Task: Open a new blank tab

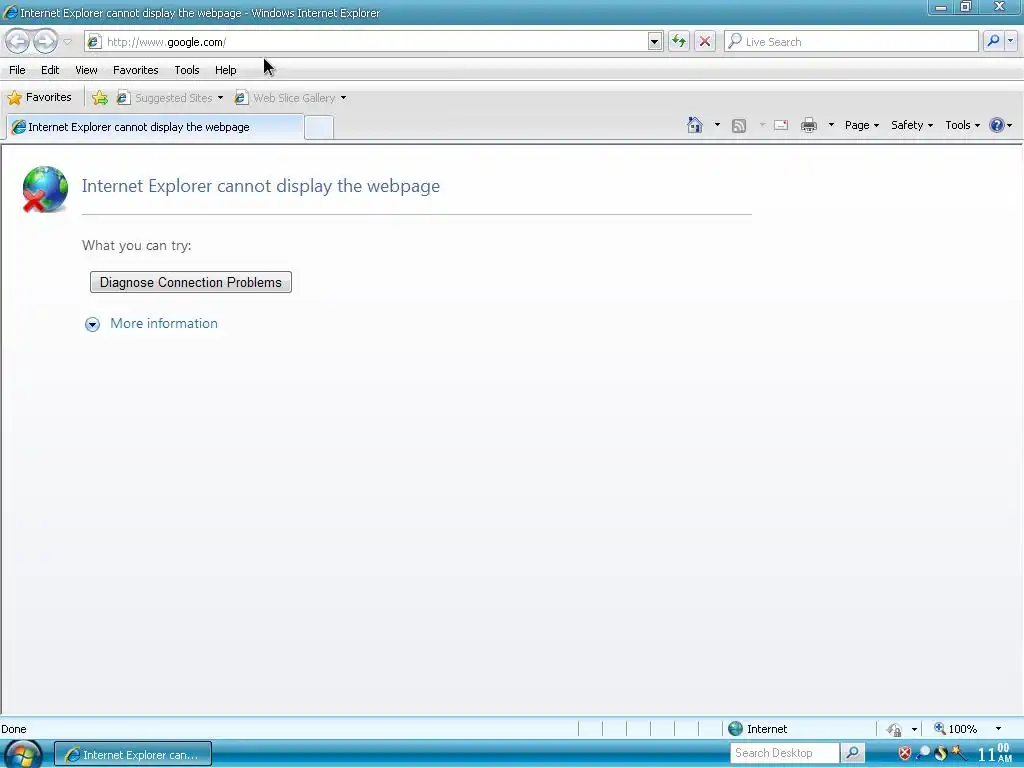Action: [319, 127]
